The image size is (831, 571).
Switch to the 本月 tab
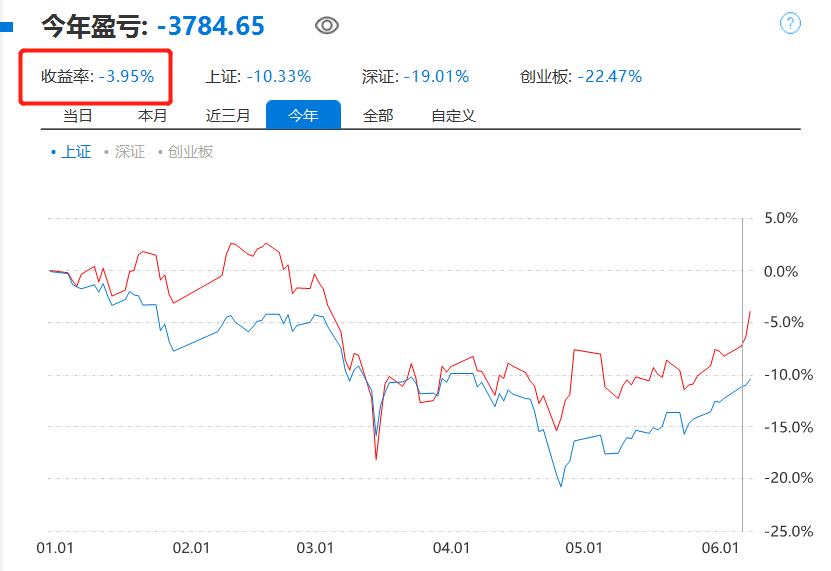[153, 115]
